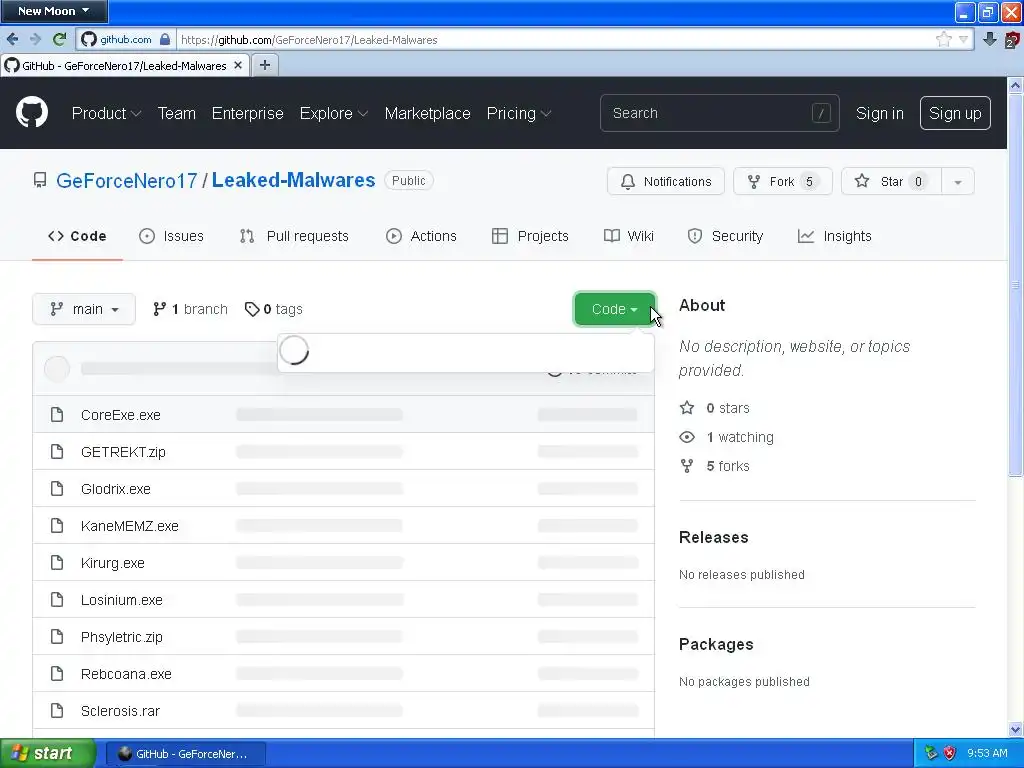This screenshot has height=768, width=1024.
Task: Bookmark page with the star icon
Action: [x=944, y=39]
